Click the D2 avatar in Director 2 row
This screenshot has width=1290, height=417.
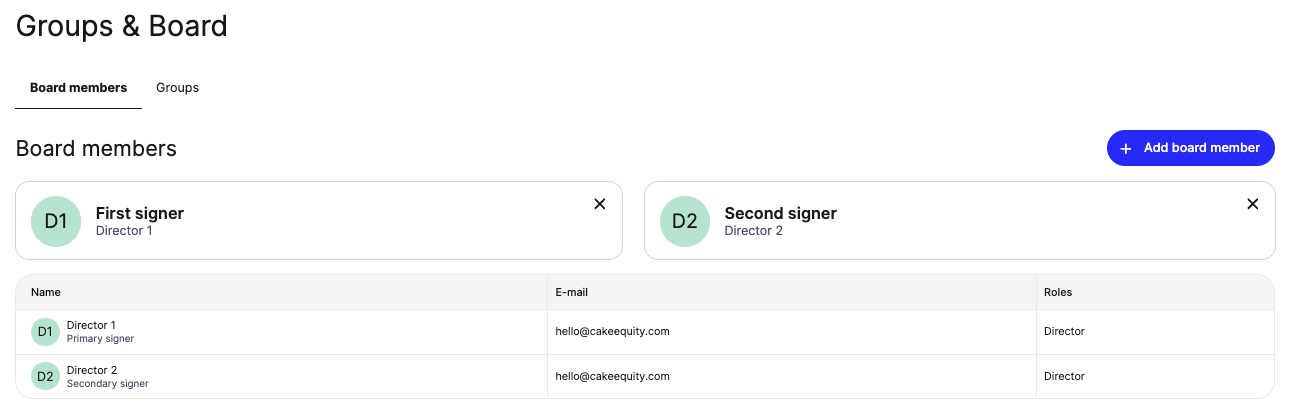point(45,376)
